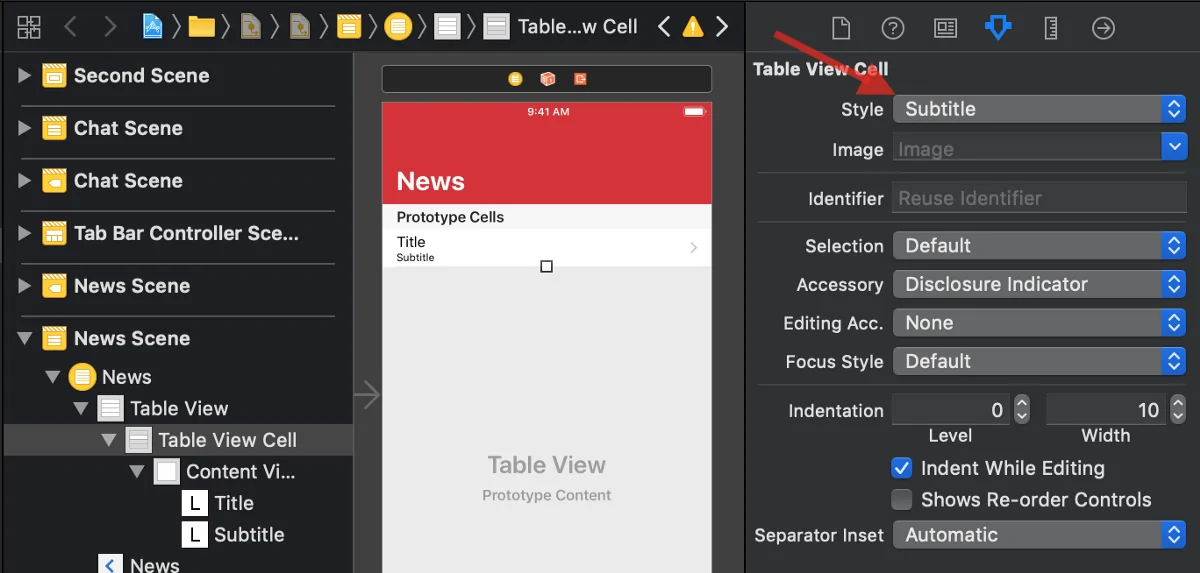Switch to the Quick Help inspector

click(x=892, y=28)
